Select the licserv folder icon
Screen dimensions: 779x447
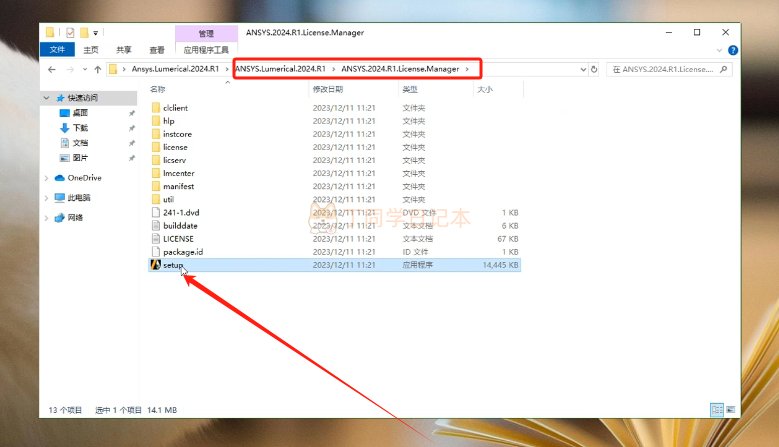click(x=156, y=160)
